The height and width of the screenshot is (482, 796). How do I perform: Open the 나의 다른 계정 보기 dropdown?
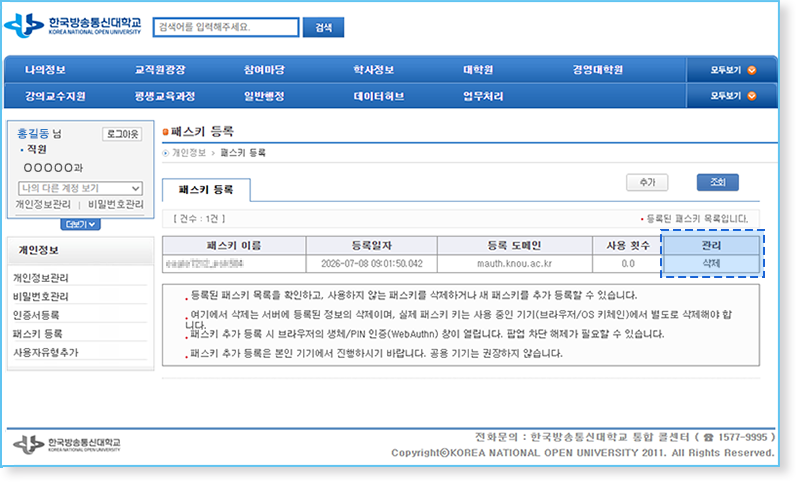(80, 188)
